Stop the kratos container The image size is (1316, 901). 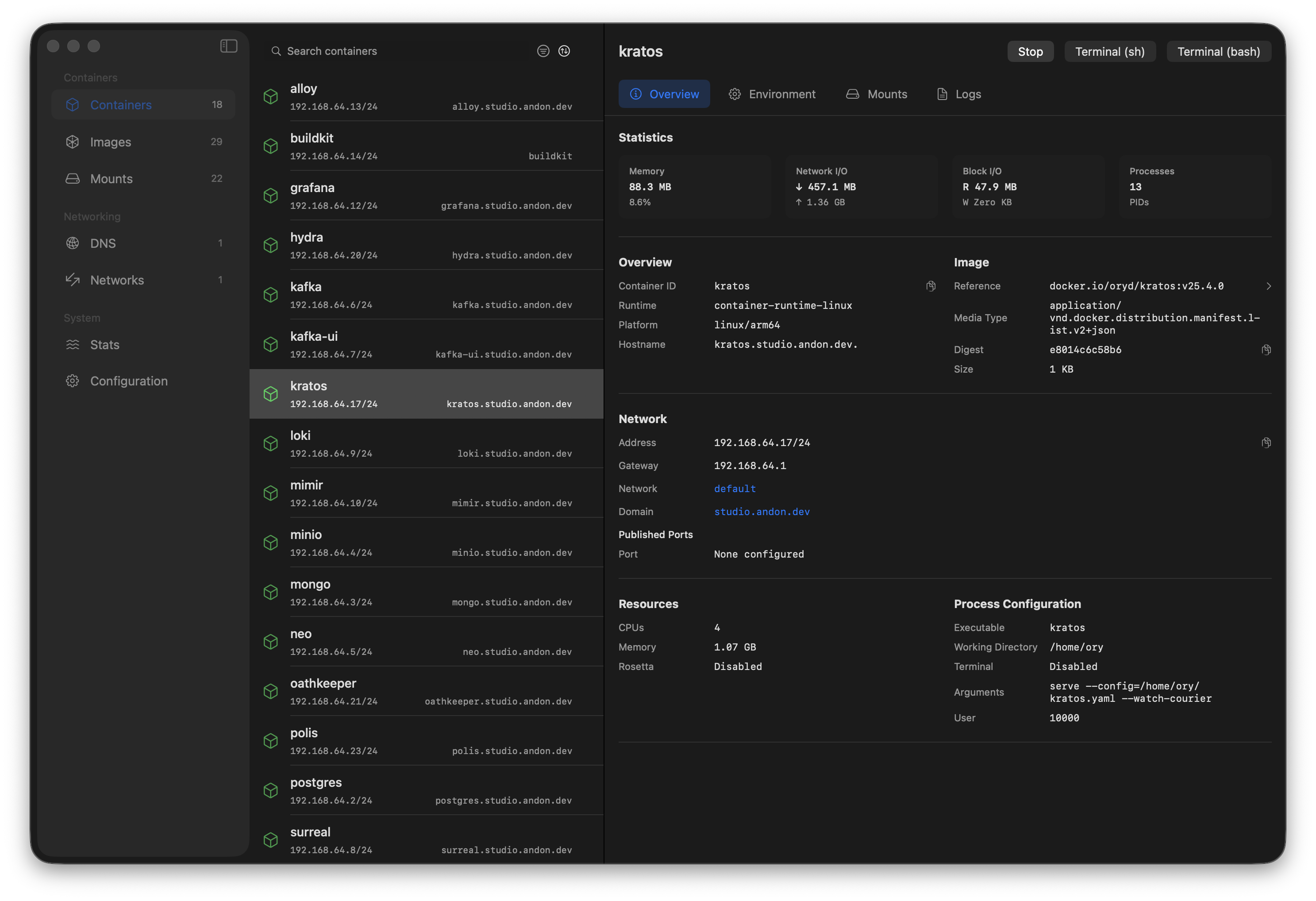click(1030, 51)
